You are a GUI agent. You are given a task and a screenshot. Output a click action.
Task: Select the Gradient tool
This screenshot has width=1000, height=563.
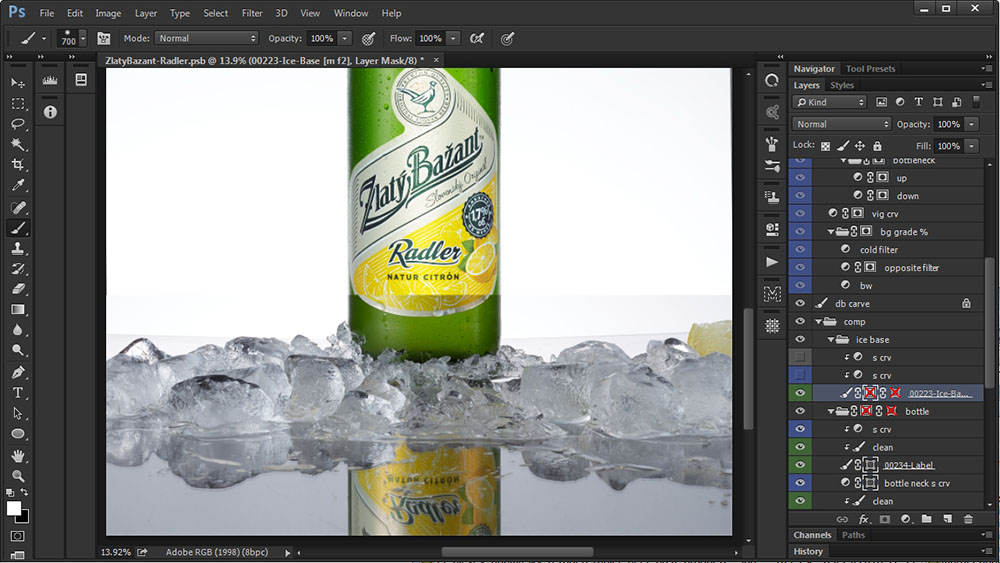(x=18, y=309)
